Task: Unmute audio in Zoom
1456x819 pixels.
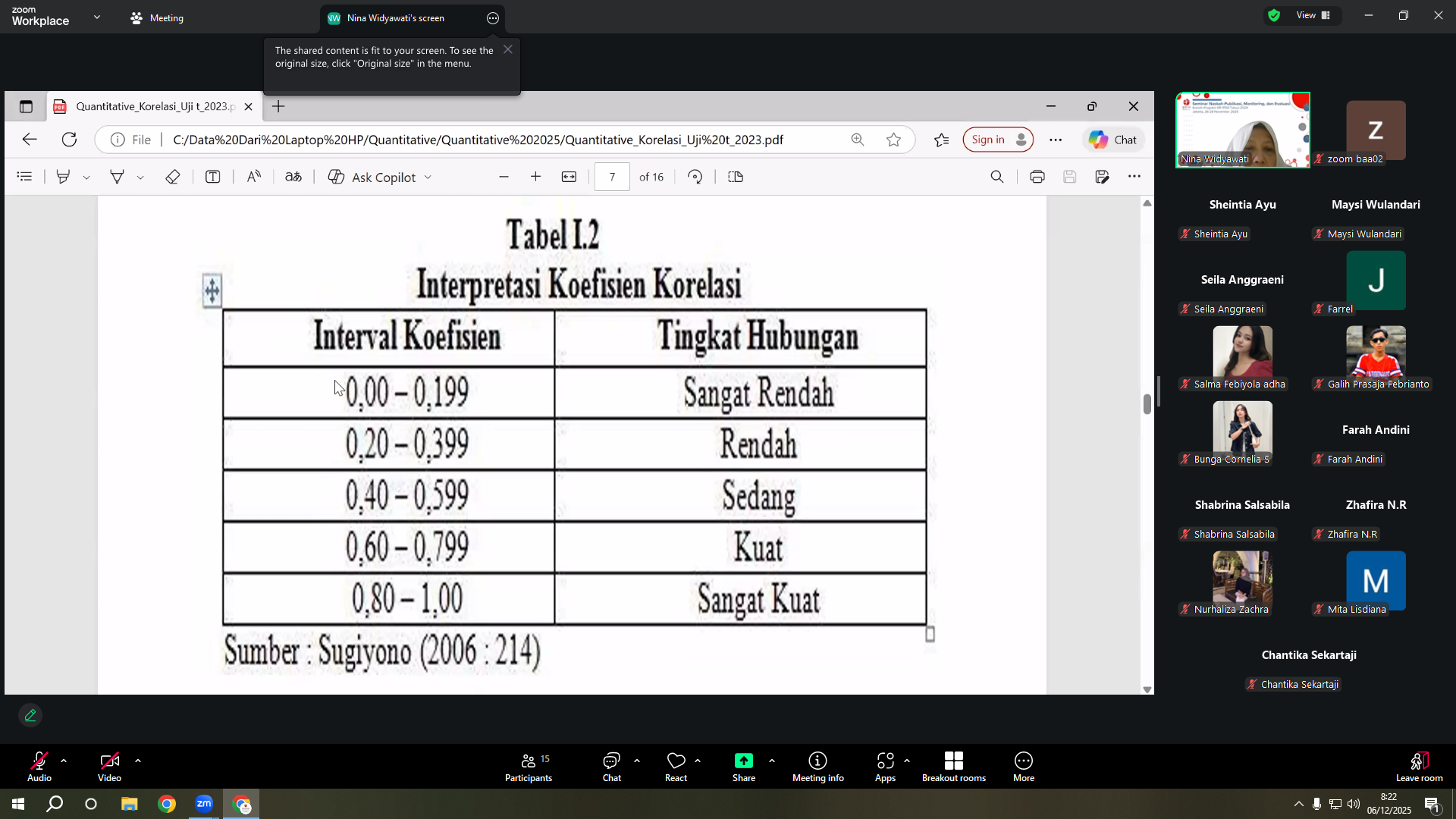Action: pyautogui.click(x=39, y=767)
